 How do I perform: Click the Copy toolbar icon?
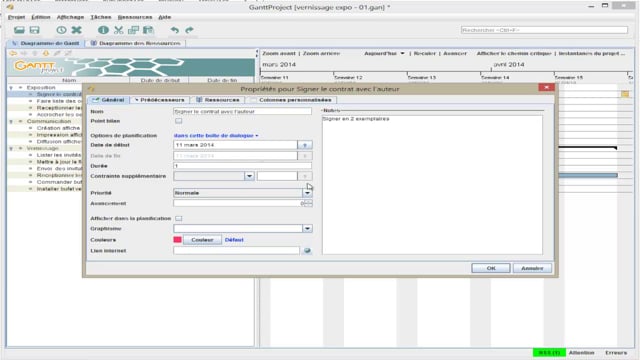[x=133, y=30]
